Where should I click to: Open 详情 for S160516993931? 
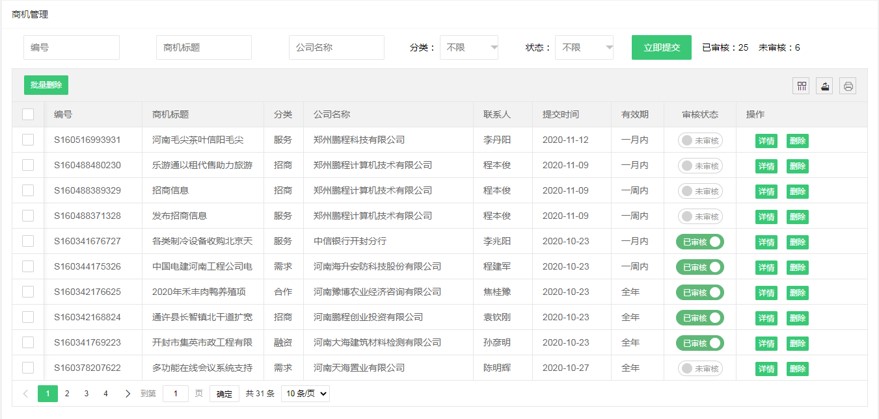(766, 141)
